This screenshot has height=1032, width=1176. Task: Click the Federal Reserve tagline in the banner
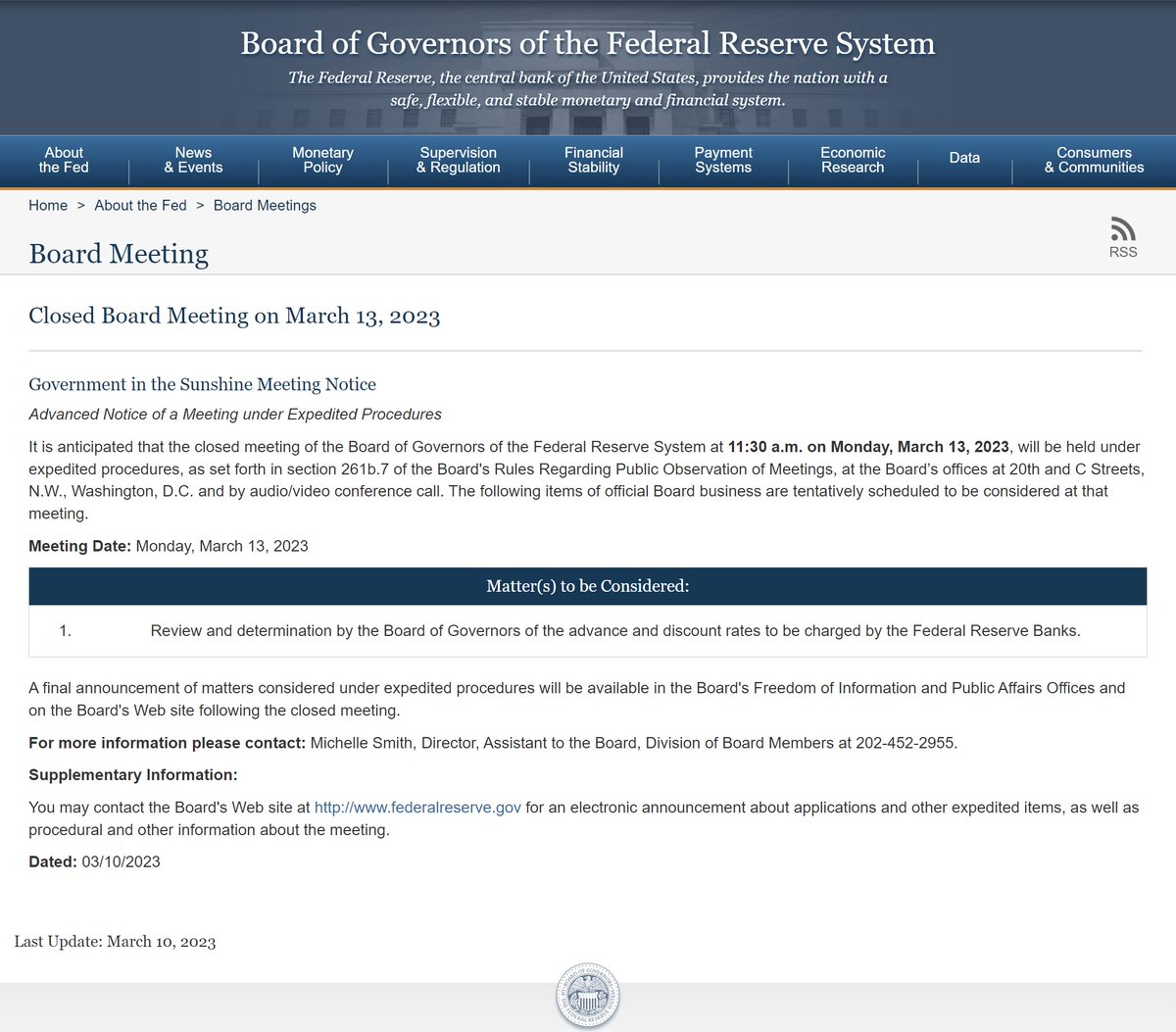[x=588, y=88]
